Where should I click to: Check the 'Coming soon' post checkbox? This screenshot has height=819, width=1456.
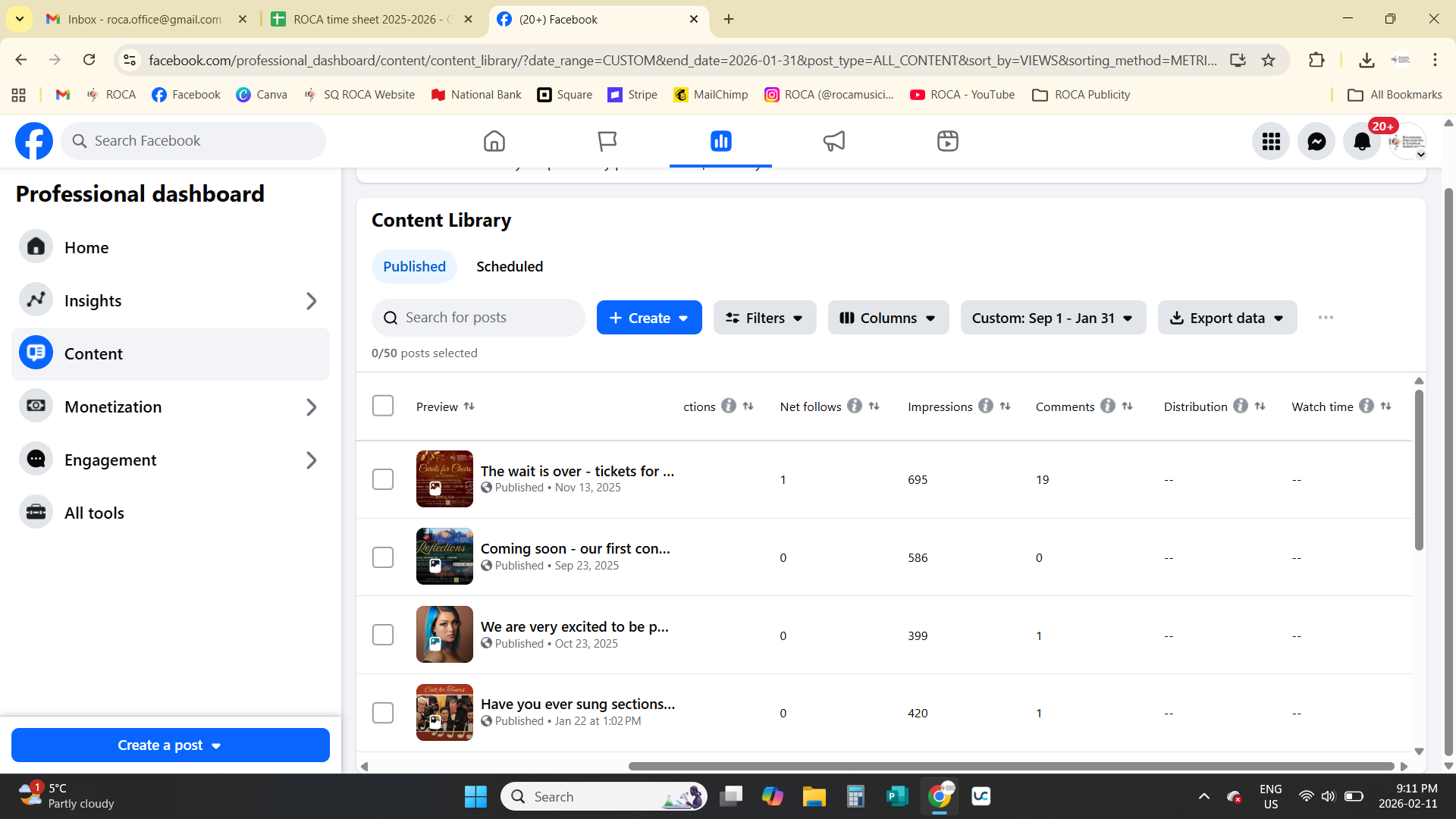click(x=383, y=557)
